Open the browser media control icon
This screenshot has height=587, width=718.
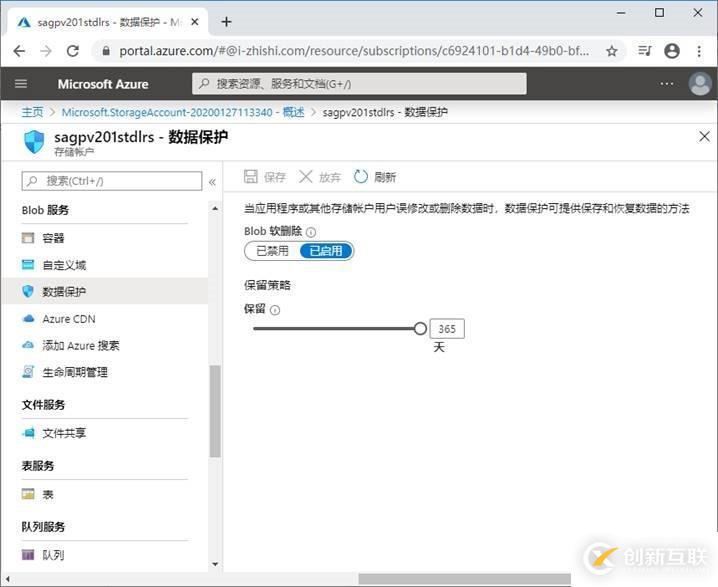click(x=645, y=50)
